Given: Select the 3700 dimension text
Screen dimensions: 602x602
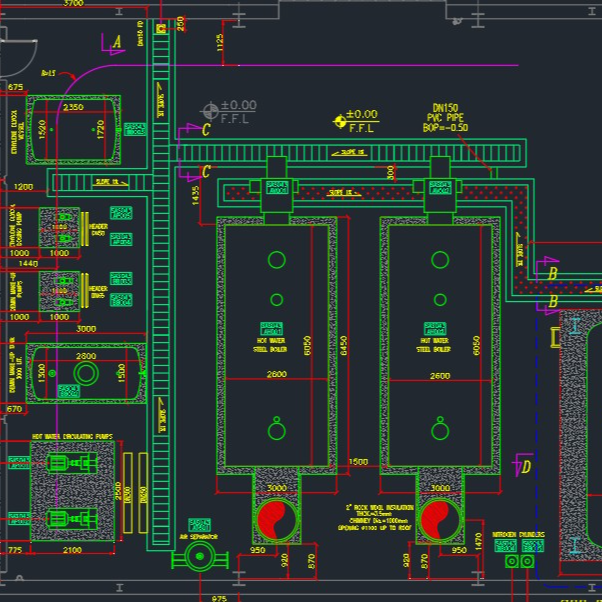Looking at the screenshot, I should 73,4.
